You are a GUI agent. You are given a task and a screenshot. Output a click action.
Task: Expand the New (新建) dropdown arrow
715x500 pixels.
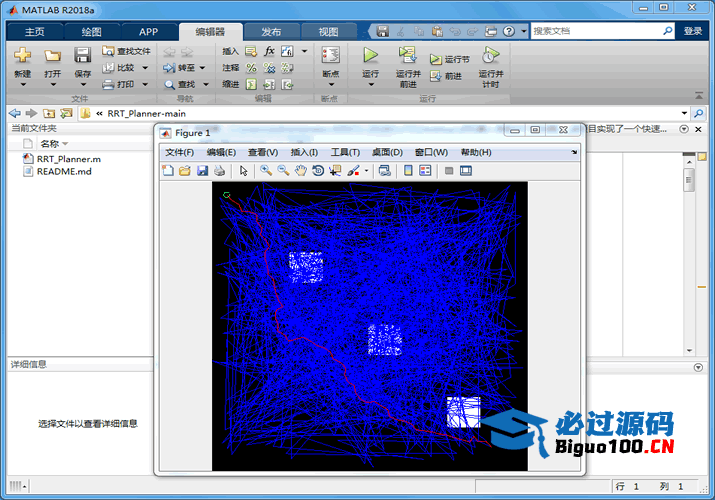(22, 85)
